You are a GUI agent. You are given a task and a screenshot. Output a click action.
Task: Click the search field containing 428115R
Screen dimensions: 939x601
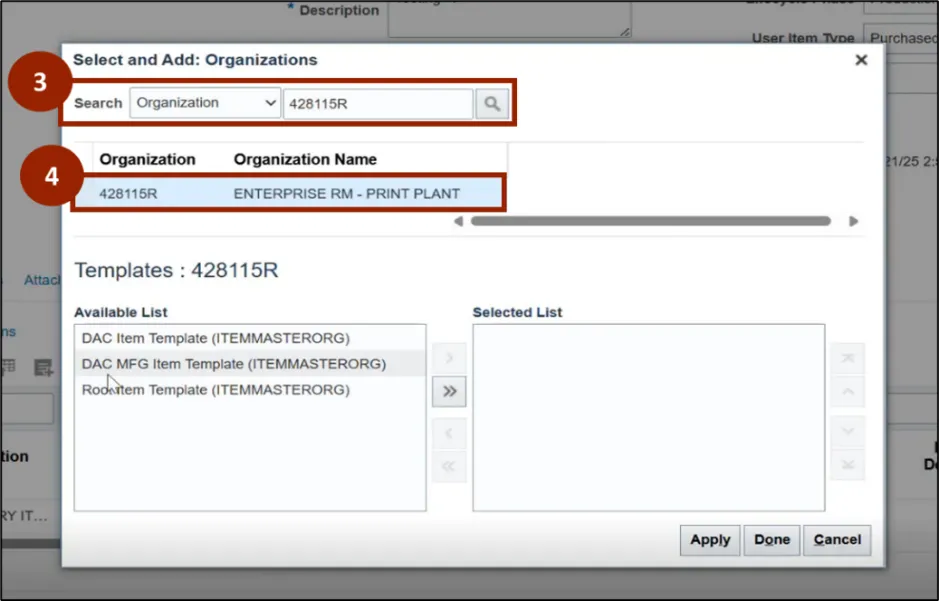tap(377, 104)
